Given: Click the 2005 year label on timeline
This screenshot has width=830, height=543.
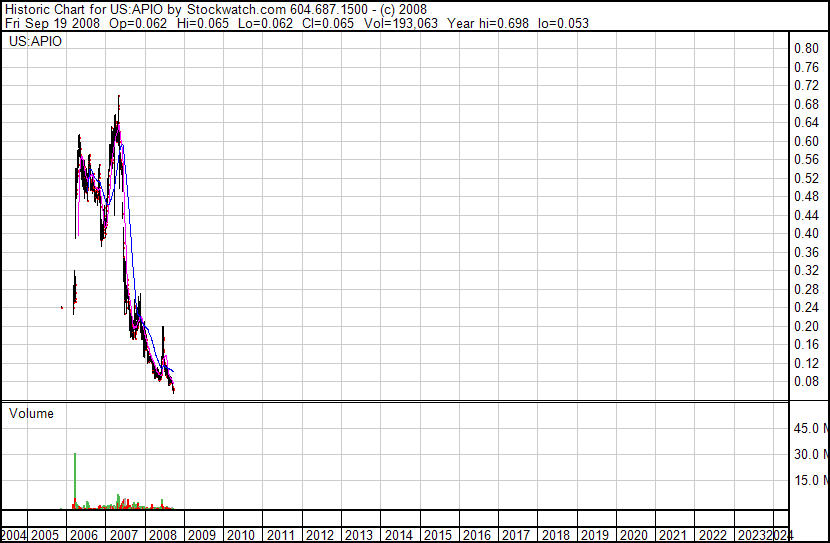Looking at the screenshot, I should tap(45, 536).
